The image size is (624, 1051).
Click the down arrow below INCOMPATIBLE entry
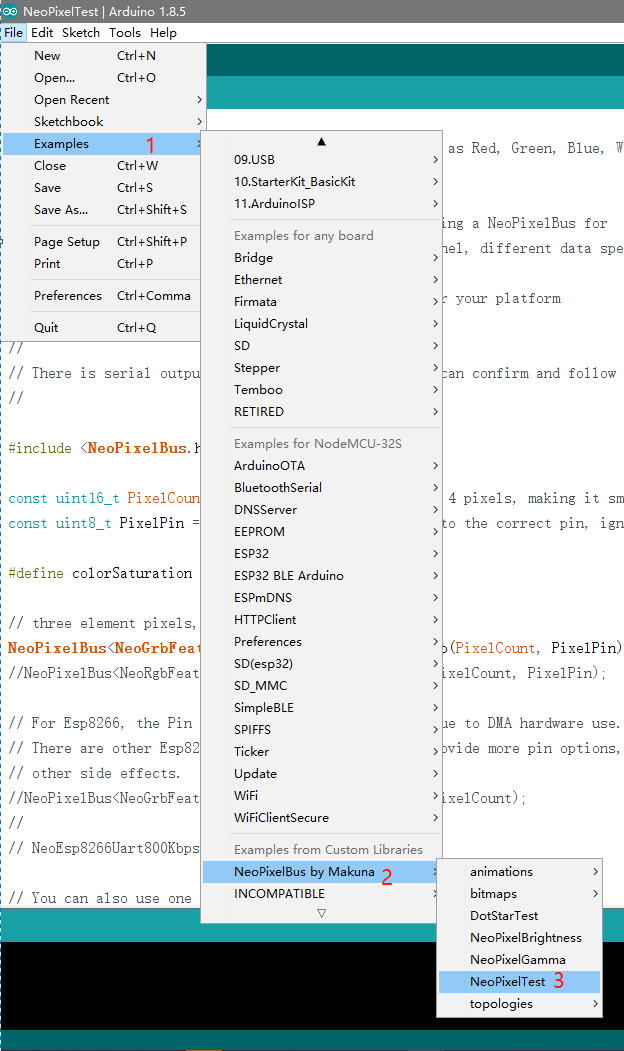321,913
